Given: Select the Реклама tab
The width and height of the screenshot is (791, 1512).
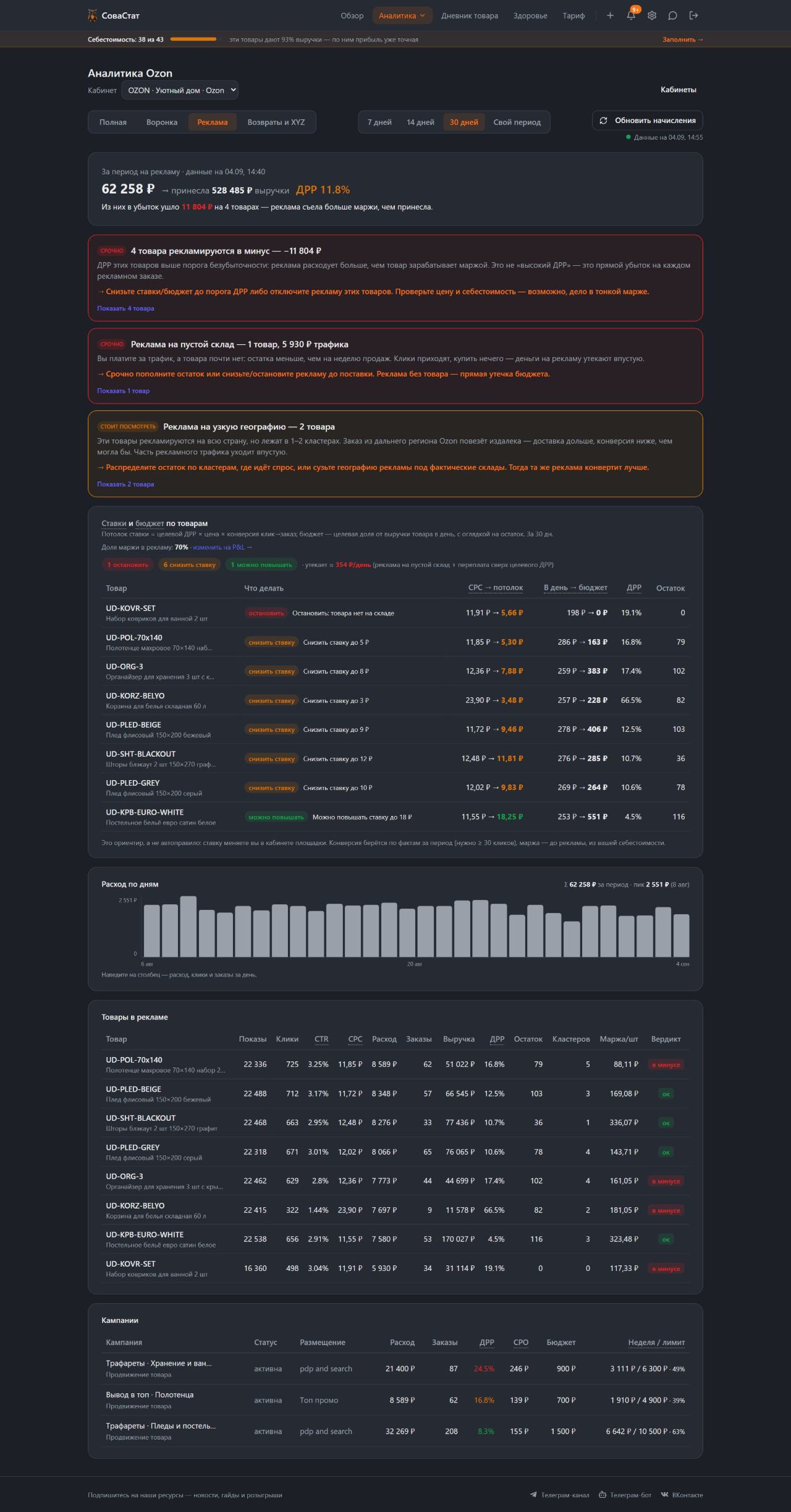Looking at the screenshot, I should (x=213, y=122).
